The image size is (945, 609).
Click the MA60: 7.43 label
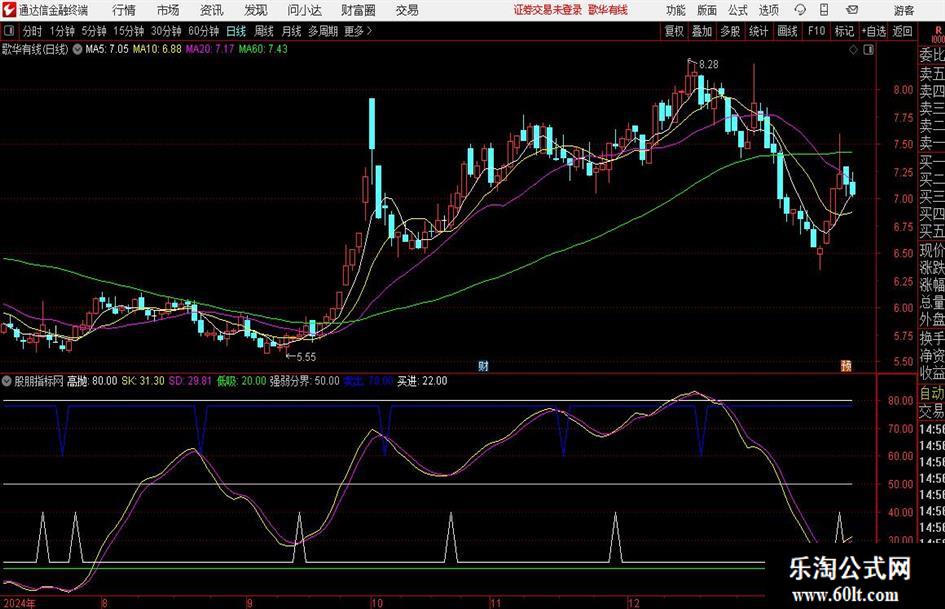pyautogui.click(x=263, y=49)
